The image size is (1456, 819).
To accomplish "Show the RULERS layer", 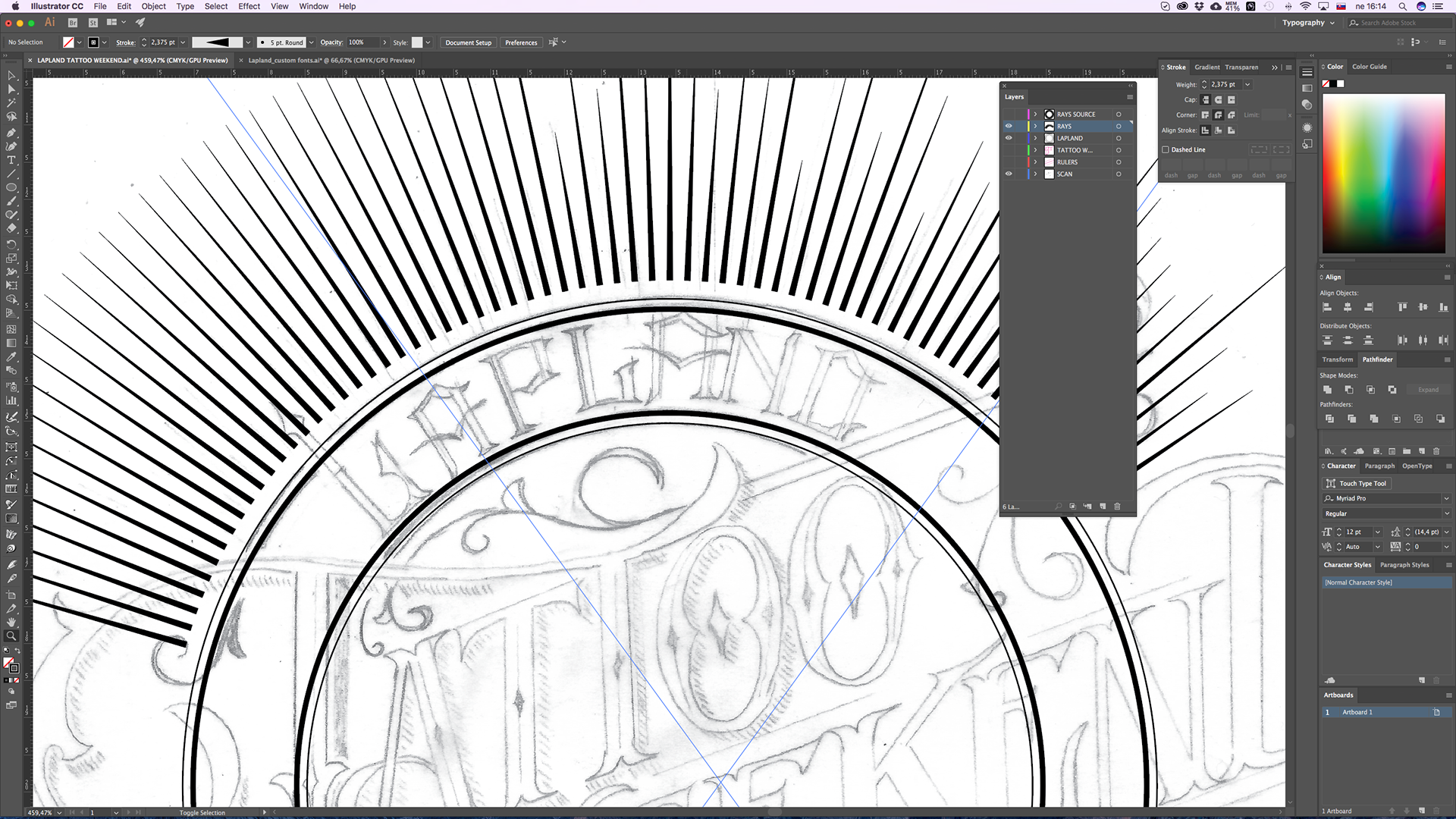I will click(1009, 162).
